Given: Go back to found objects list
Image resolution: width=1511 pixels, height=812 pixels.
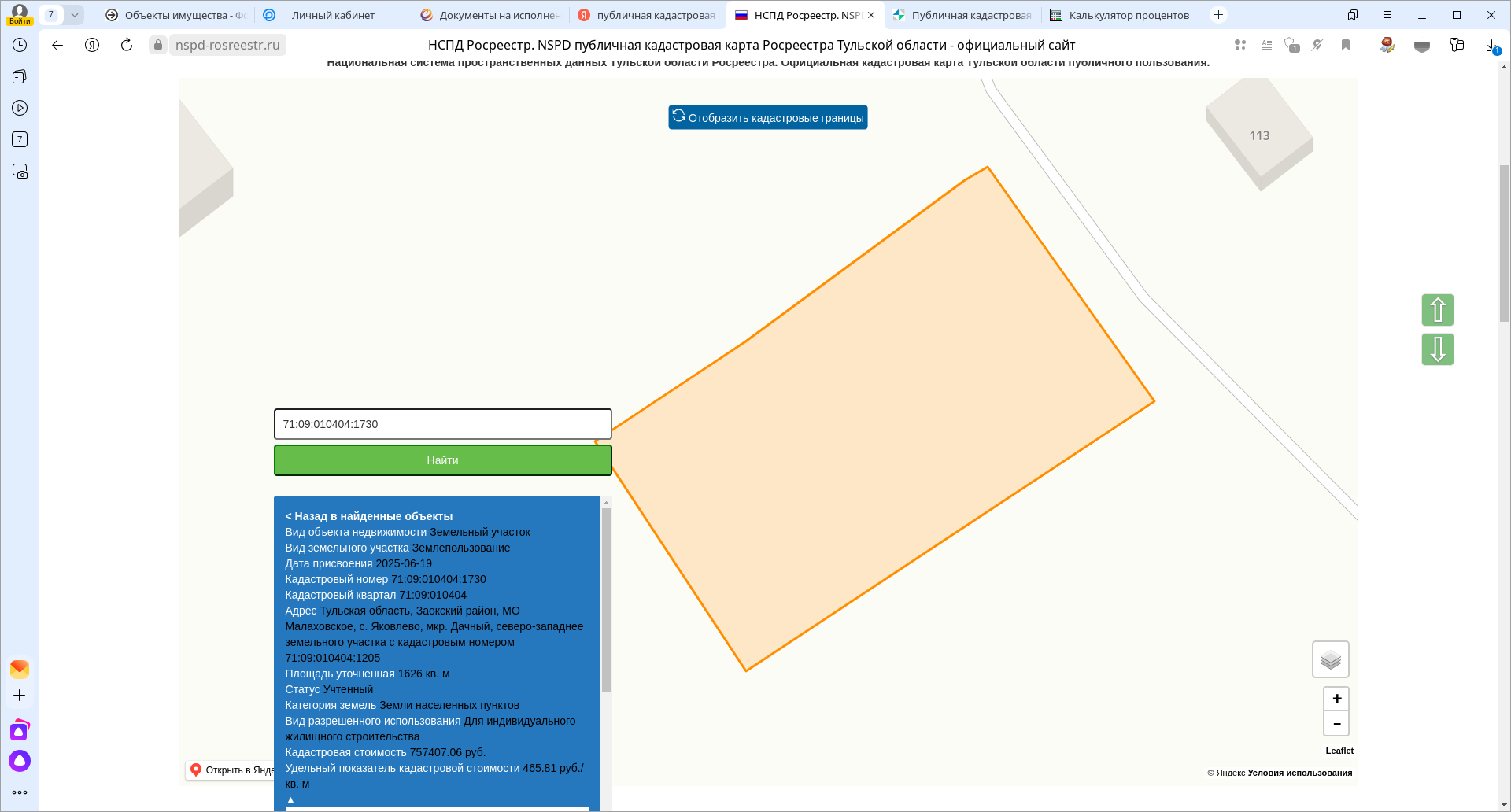Looking at the screenshot, I should click(x=368, y=516).
